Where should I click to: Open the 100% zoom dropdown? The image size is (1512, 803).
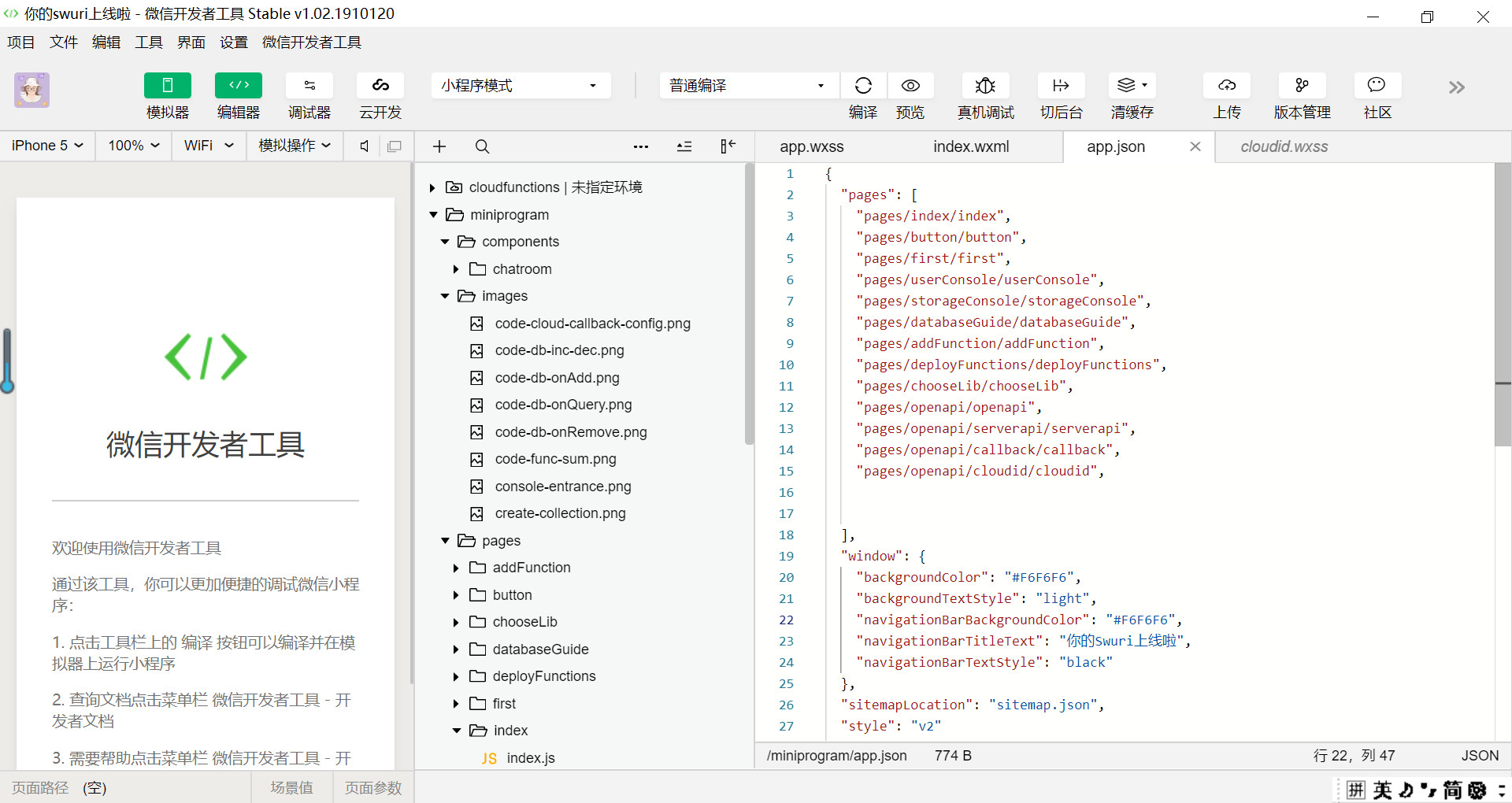(x=134, y=146)
